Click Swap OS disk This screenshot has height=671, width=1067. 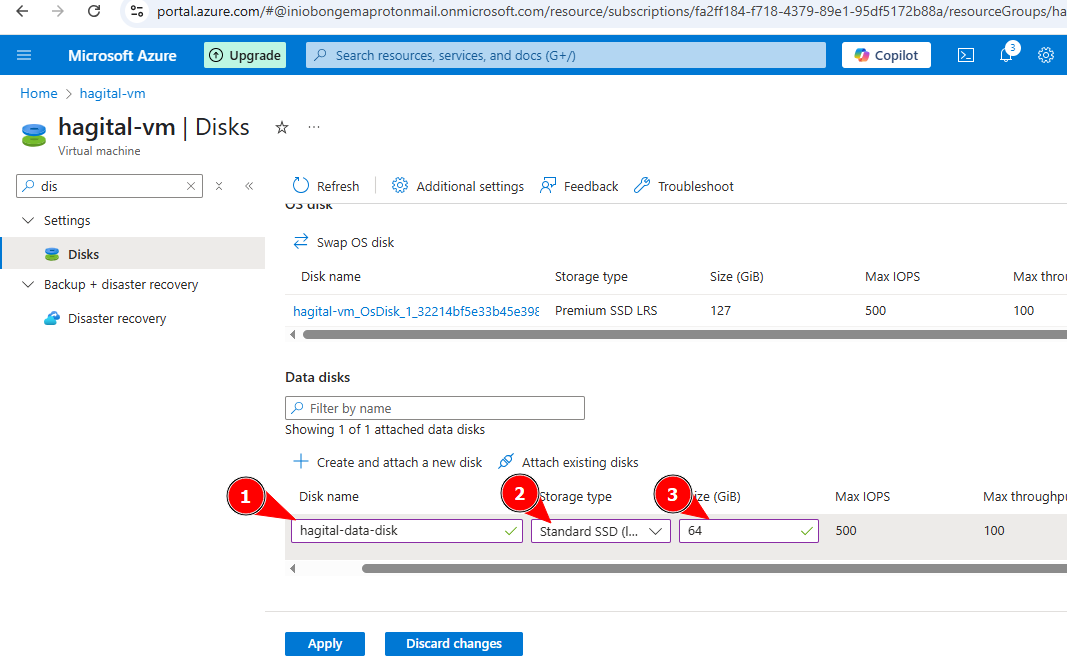[344, 242]
